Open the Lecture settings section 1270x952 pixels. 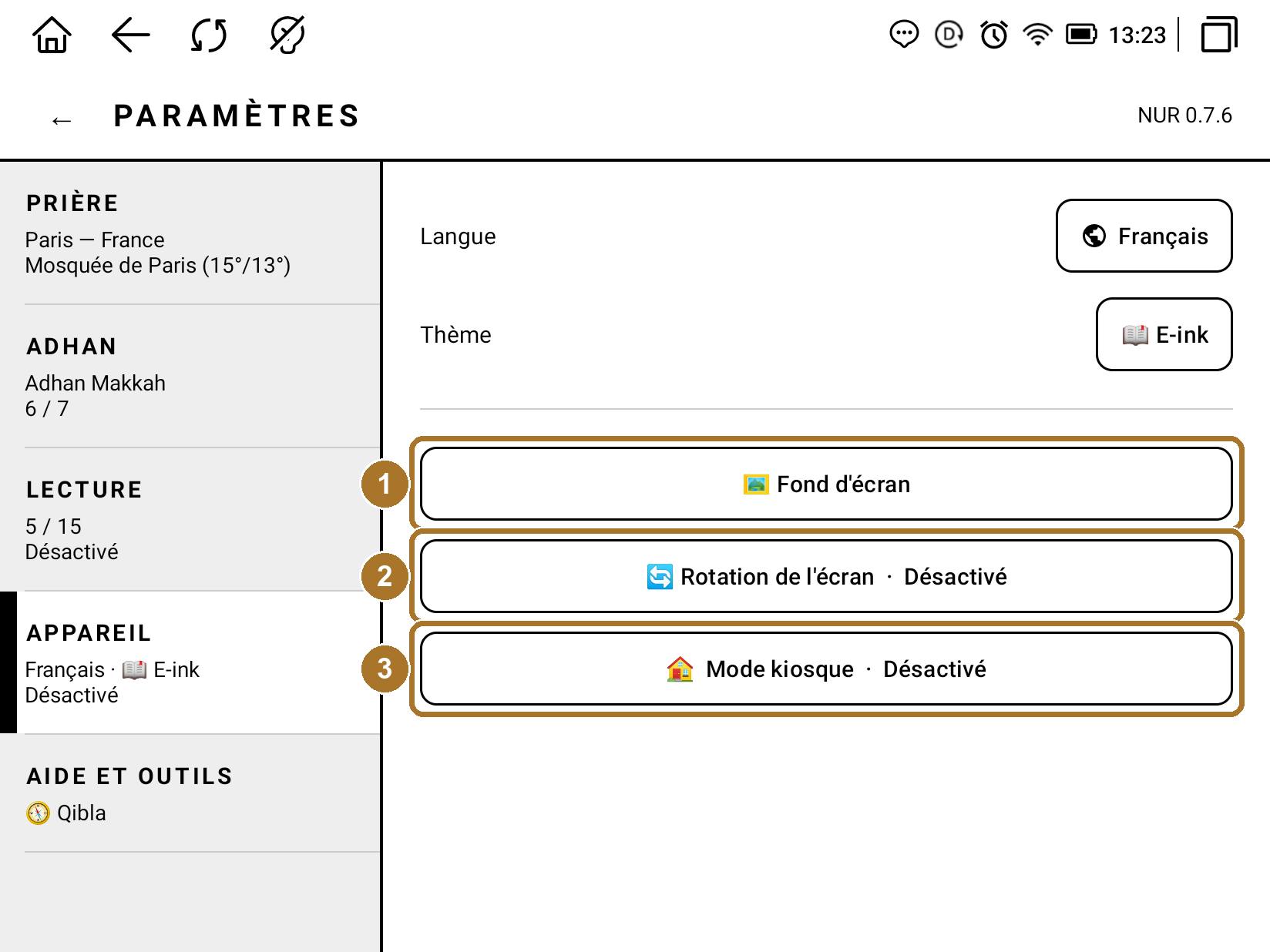click(190, 520)
